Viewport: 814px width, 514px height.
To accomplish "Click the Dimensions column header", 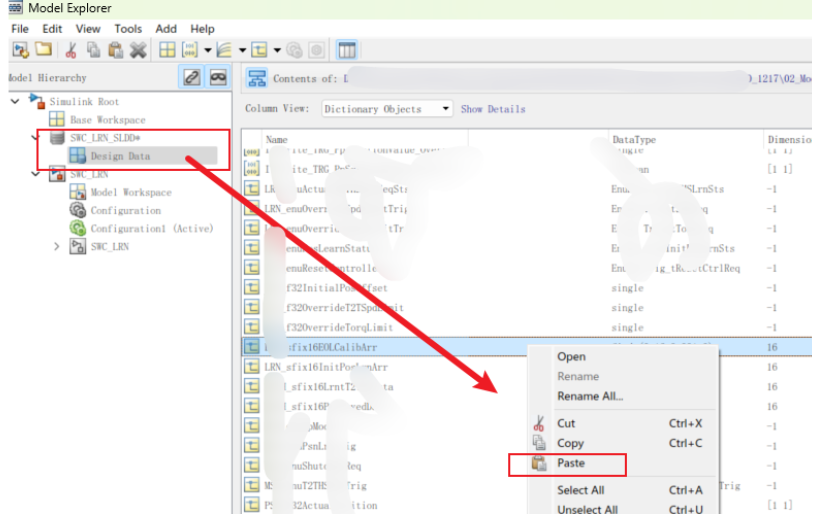I will (x=789, y=140).
